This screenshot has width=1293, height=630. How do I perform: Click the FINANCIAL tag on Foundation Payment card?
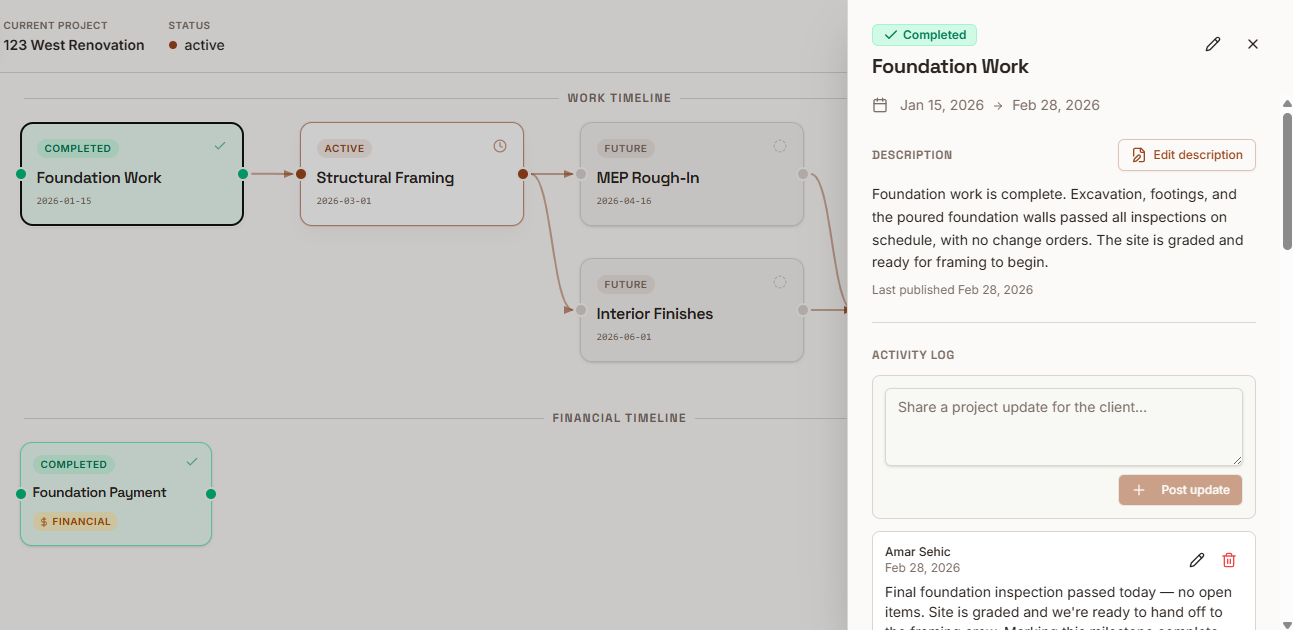tap(75, 521)
